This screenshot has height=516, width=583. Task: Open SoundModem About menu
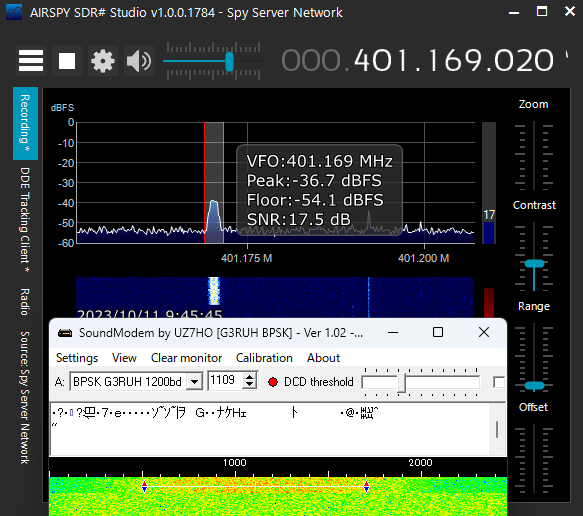[323, 358]
